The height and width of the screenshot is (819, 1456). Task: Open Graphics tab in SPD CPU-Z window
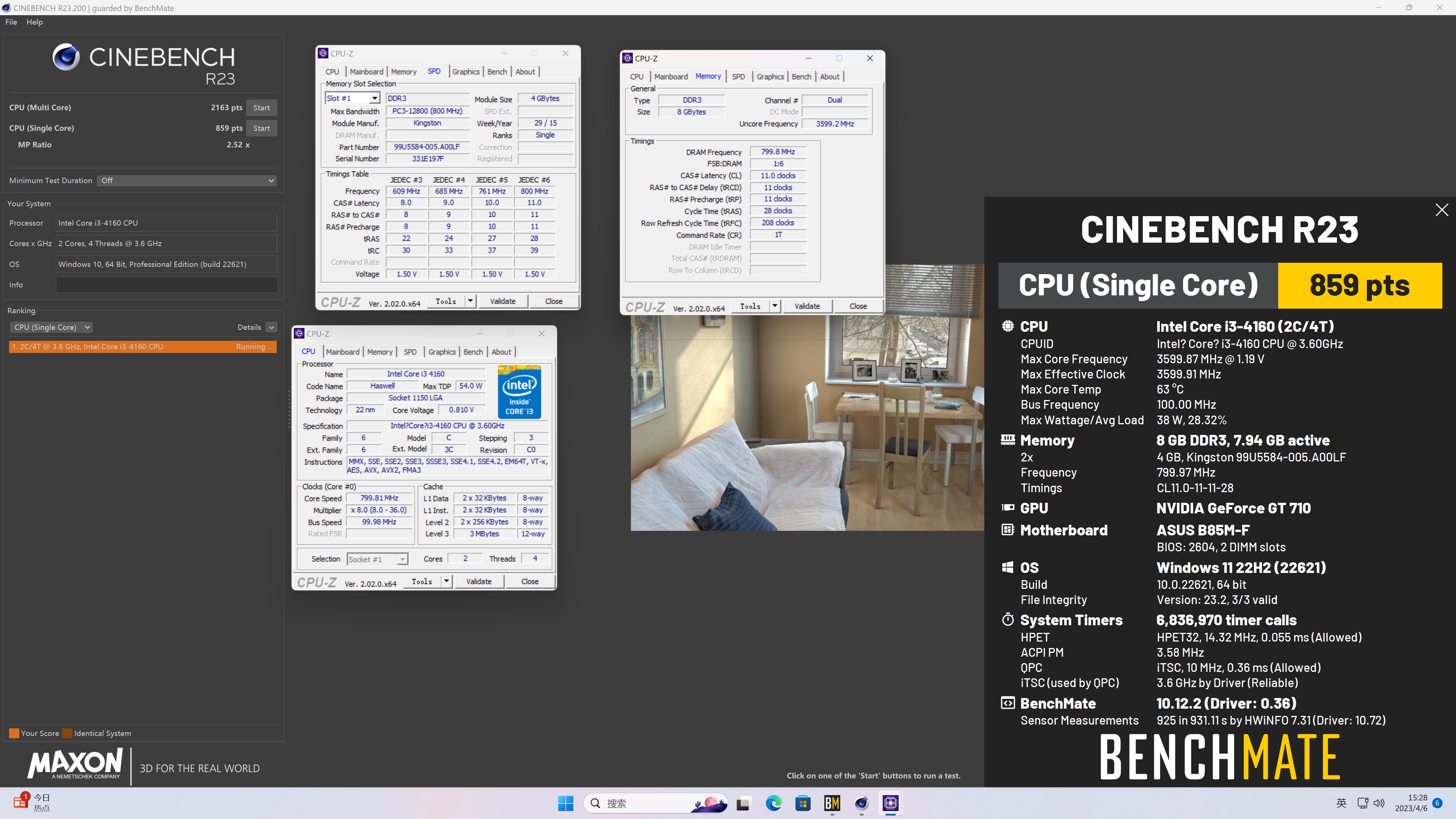click(466, 72)
